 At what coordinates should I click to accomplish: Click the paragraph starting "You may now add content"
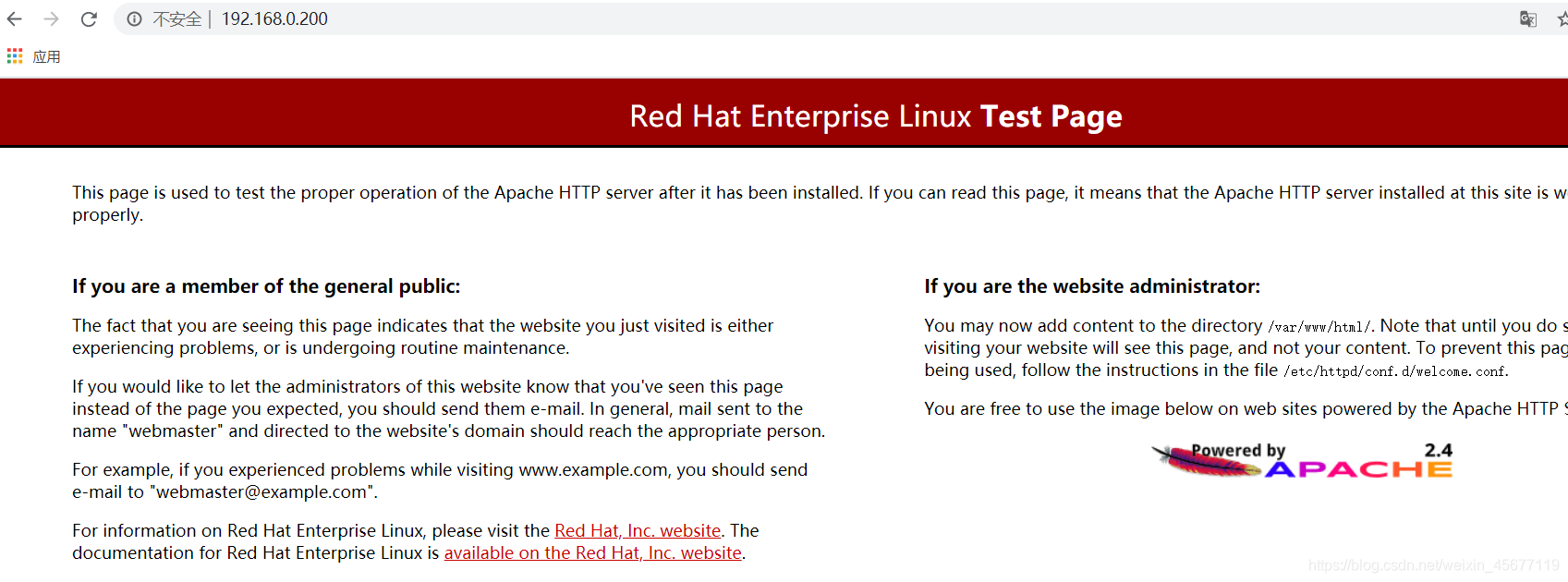coord(1246,347)
